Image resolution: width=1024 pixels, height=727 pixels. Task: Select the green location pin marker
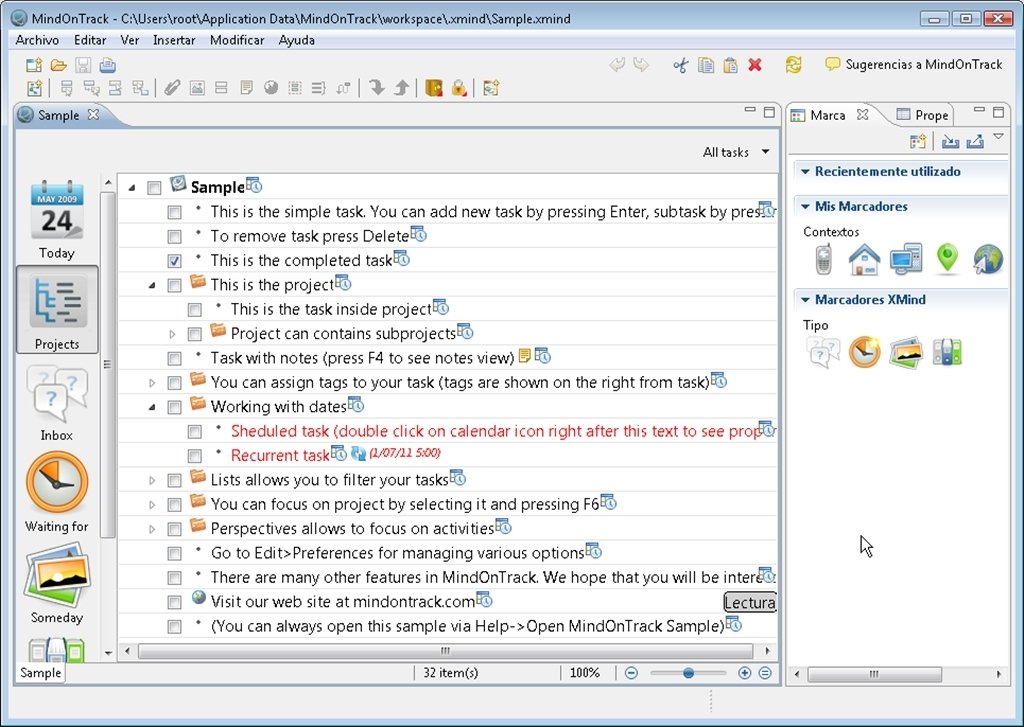click(x=947, y=259)
